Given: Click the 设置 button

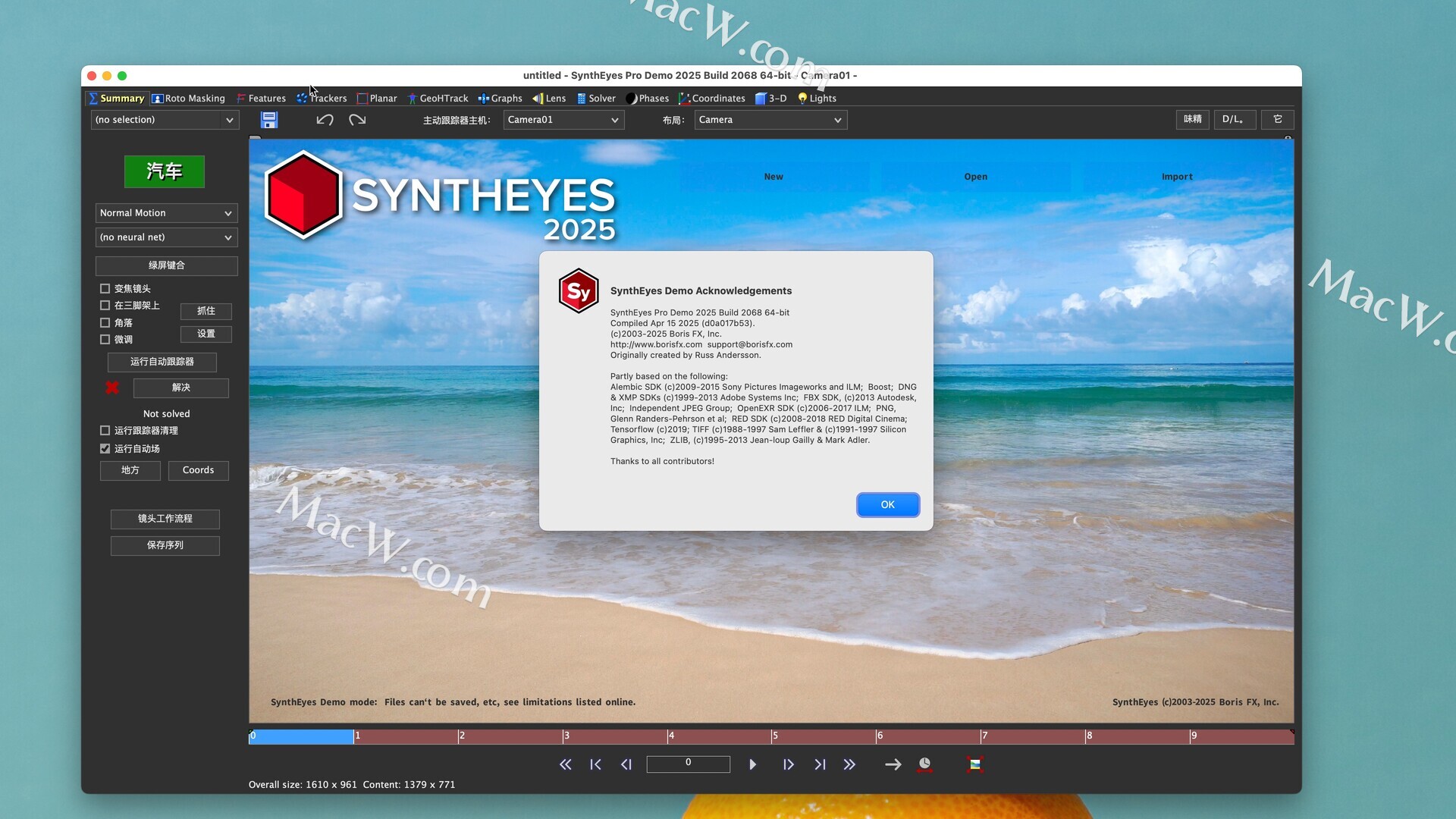Looking at the screenshot, I should coord(206,334).
